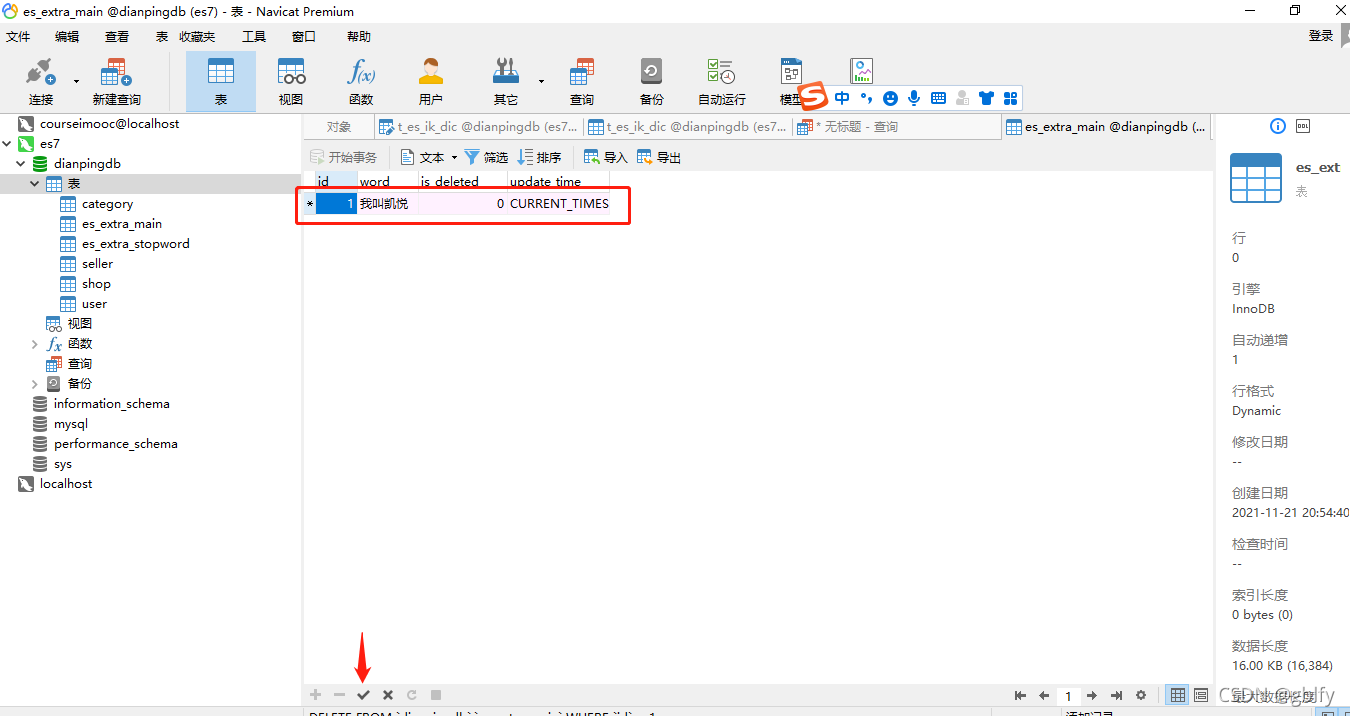Open the 备份 (Backup) toolbar icon

(652, 81)
